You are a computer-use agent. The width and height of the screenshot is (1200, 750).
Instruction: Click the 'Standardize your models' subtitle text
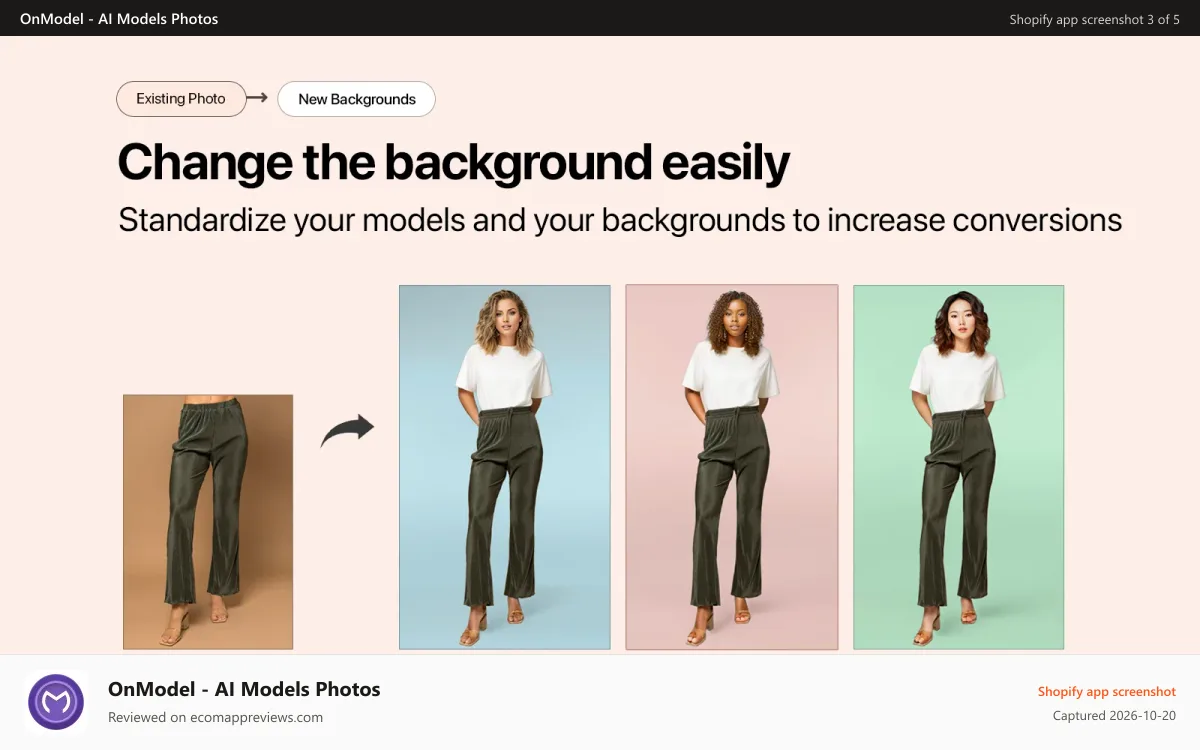620,220
